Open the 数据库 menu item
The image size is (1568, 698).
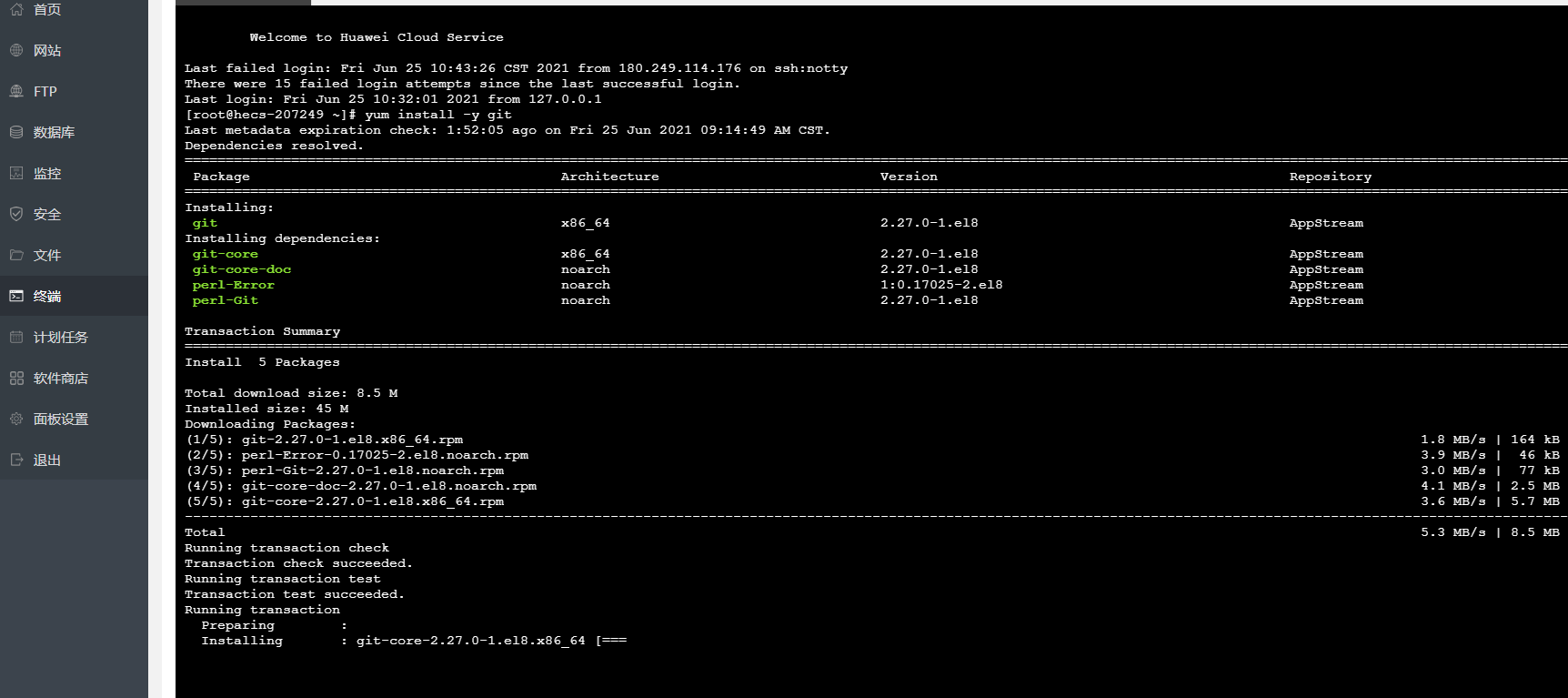point(74,132)
